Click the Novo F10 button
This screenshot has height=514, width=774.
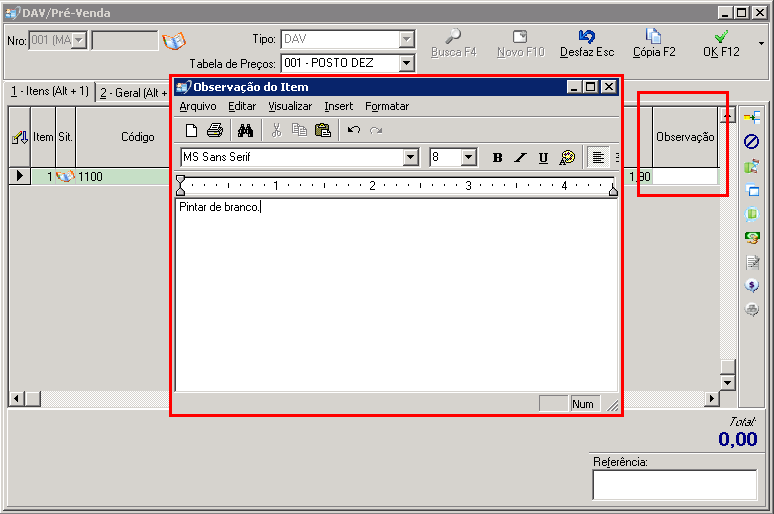point(521,44)
